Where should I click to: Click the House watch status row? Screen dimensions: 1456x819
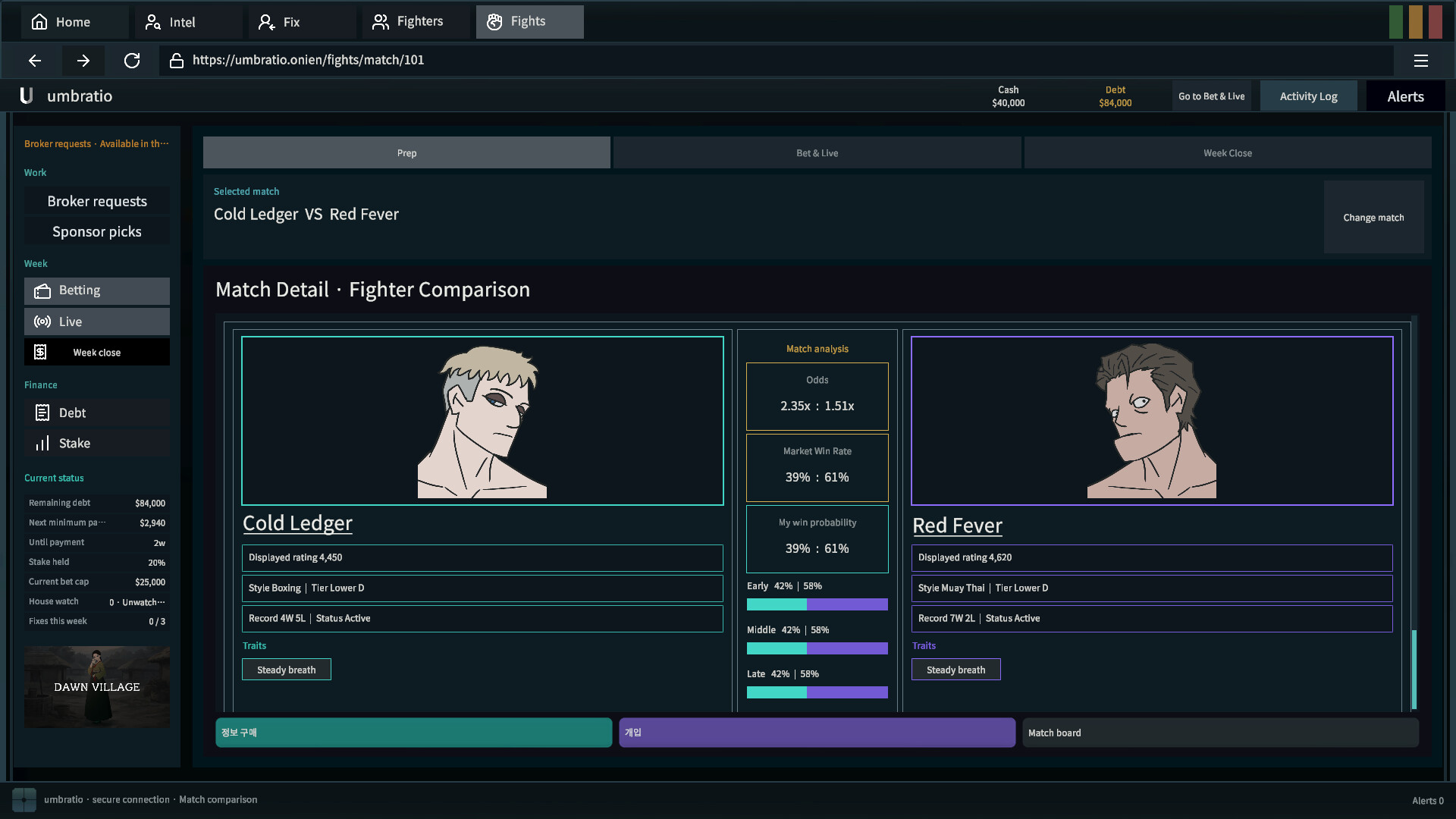tap(97, 601)
